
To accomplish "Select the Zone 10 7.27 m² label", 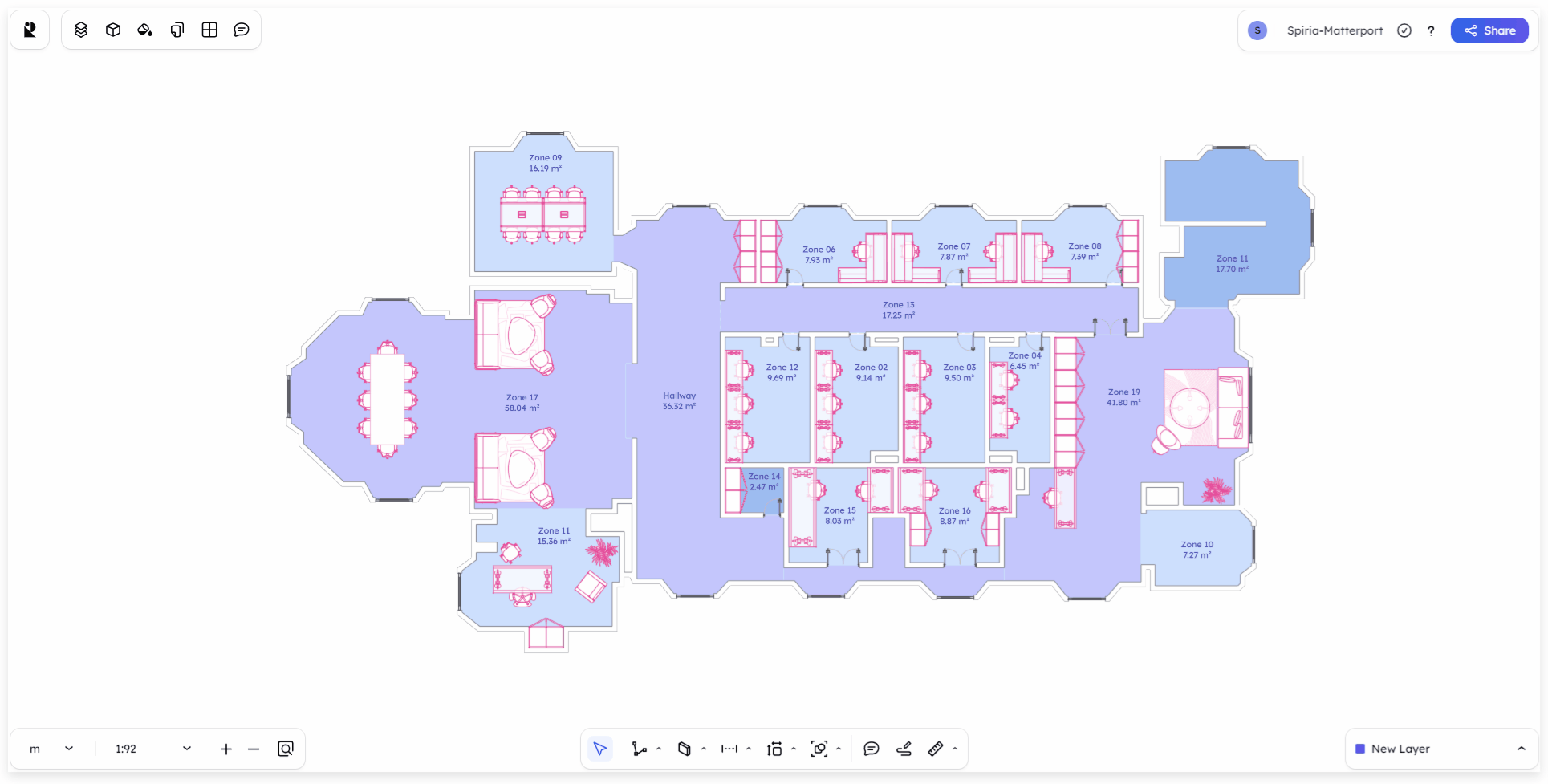I will tap(1197, 550).
